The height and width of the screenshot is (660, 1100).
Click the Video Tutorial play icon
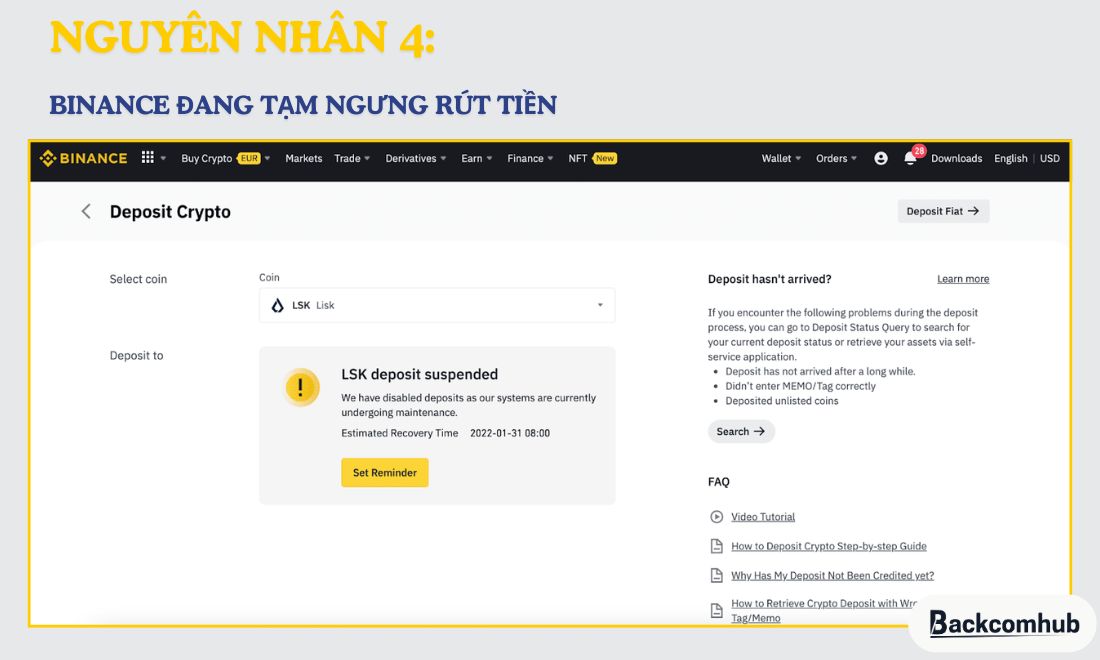716,517
